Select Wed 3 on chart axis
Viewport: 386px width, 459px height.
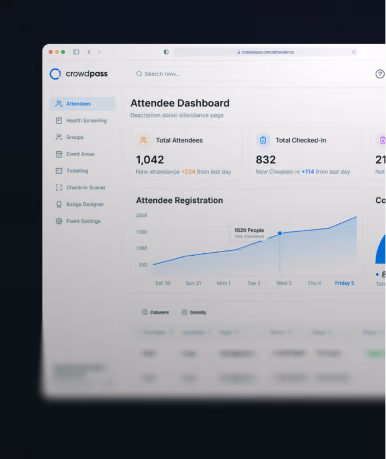point(284,283)
